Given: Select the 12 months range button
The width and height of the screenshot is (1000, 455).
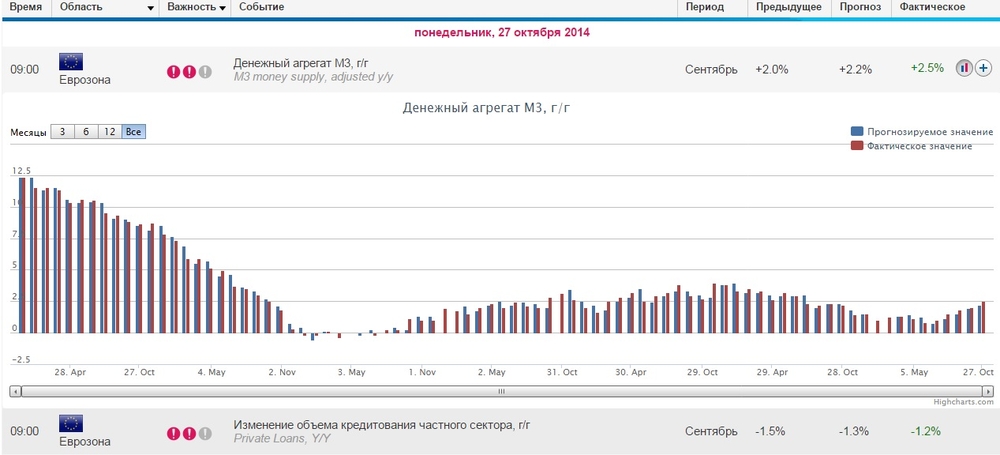Looking at the screenshot, I should [110, 132].
